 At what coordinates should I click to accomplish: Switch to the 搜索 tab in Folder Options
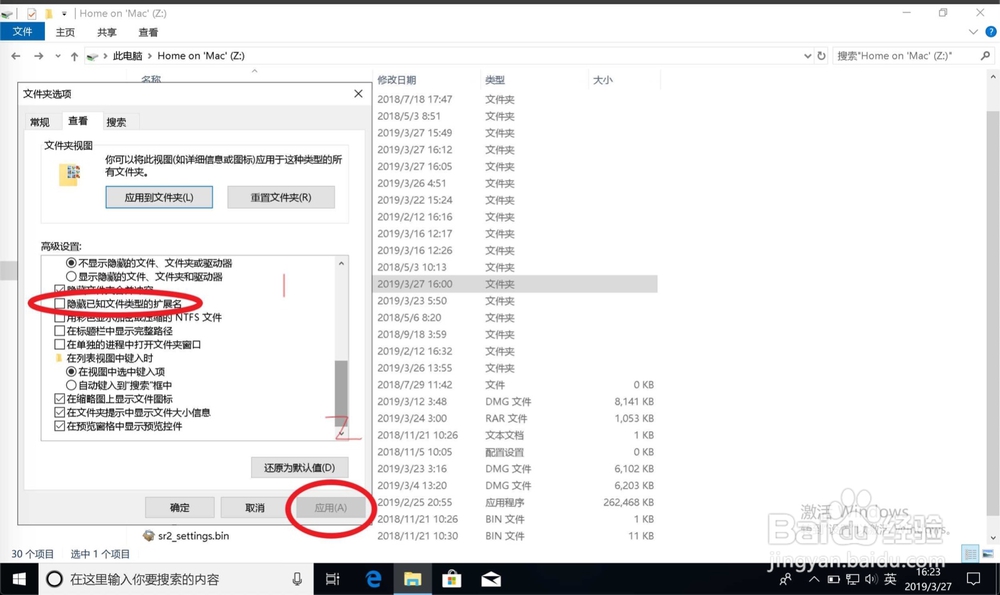(x=116, y=121)
